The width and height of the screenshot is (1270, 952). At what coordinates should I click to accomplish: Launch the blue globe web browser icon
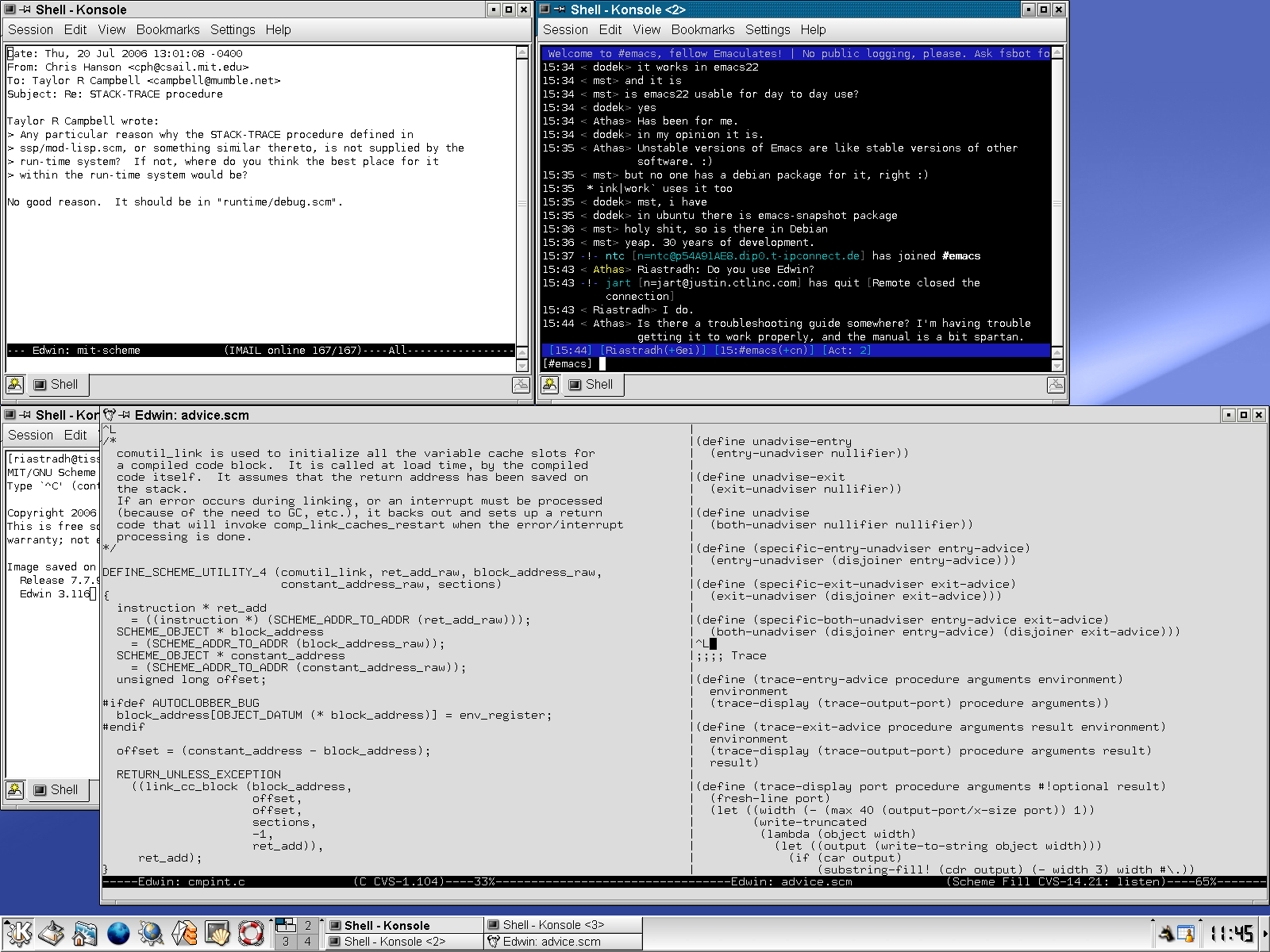[x=118, y=933]
